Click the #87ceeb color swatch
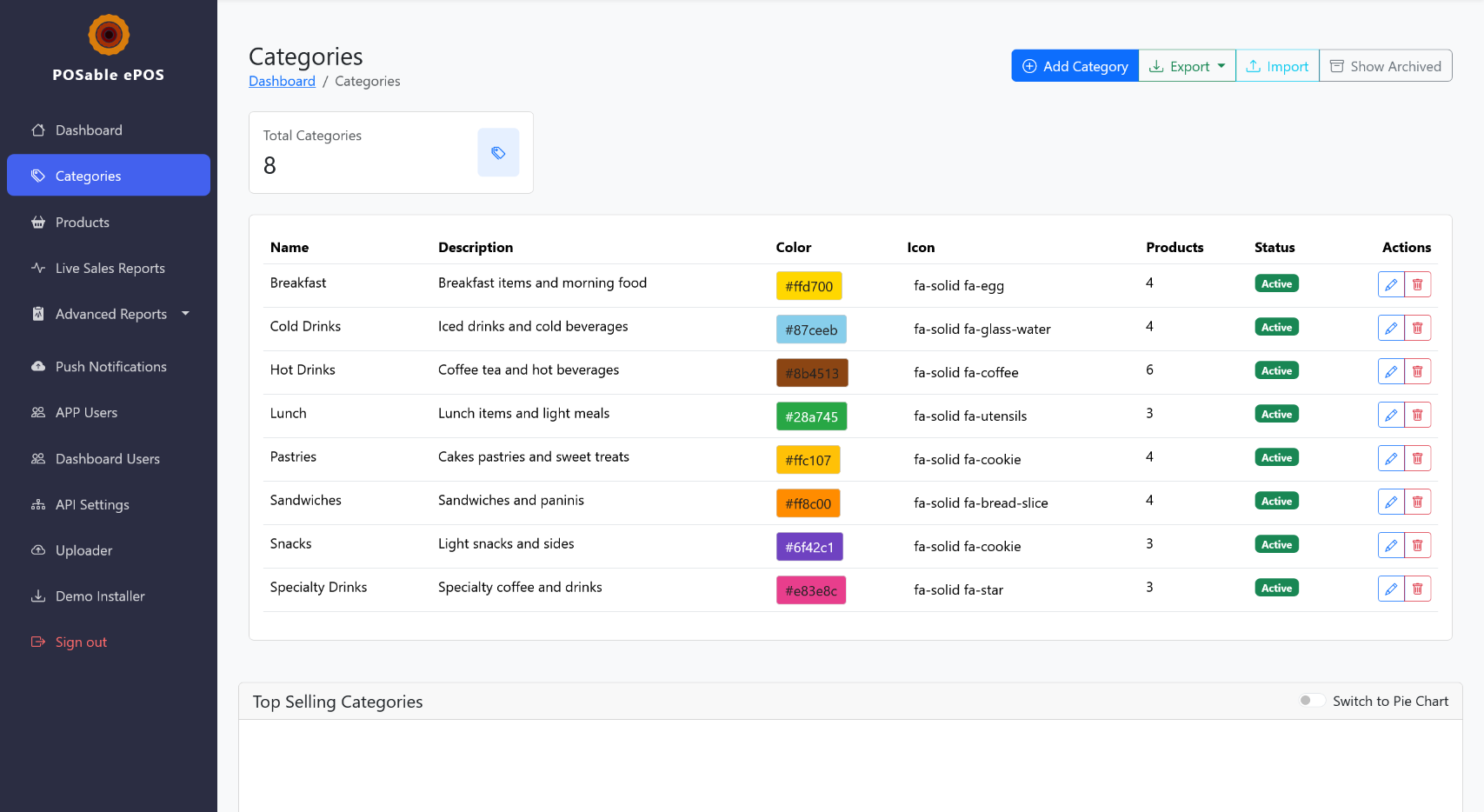Viewport: 1484px width, 812px height. pos(810,329)
